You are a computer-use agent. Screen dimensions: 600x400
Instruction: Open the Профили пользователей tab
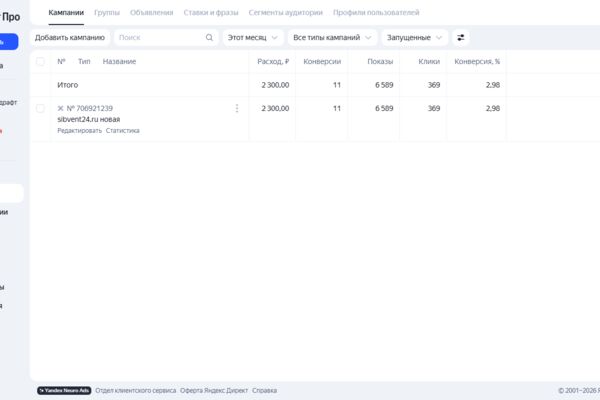click(376, 13)
